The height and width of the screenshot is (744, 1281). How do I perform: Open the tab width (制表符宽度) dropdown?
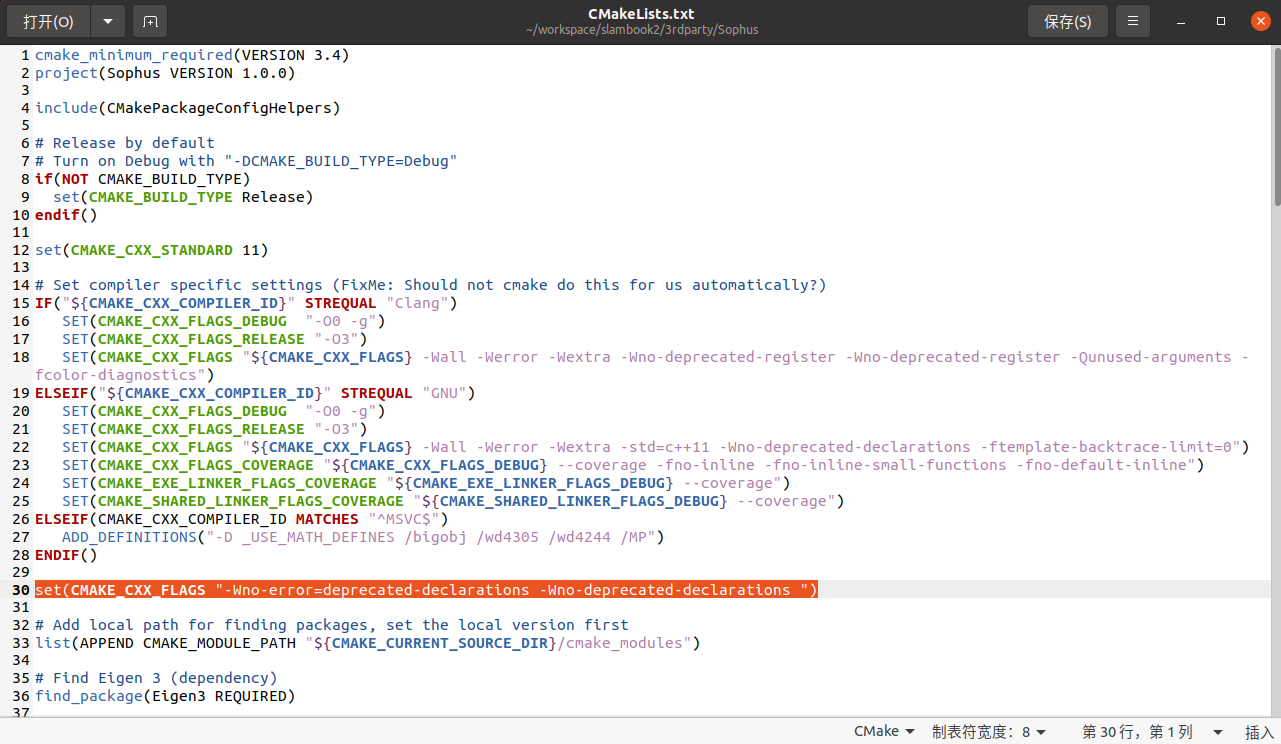pos(989,731)
